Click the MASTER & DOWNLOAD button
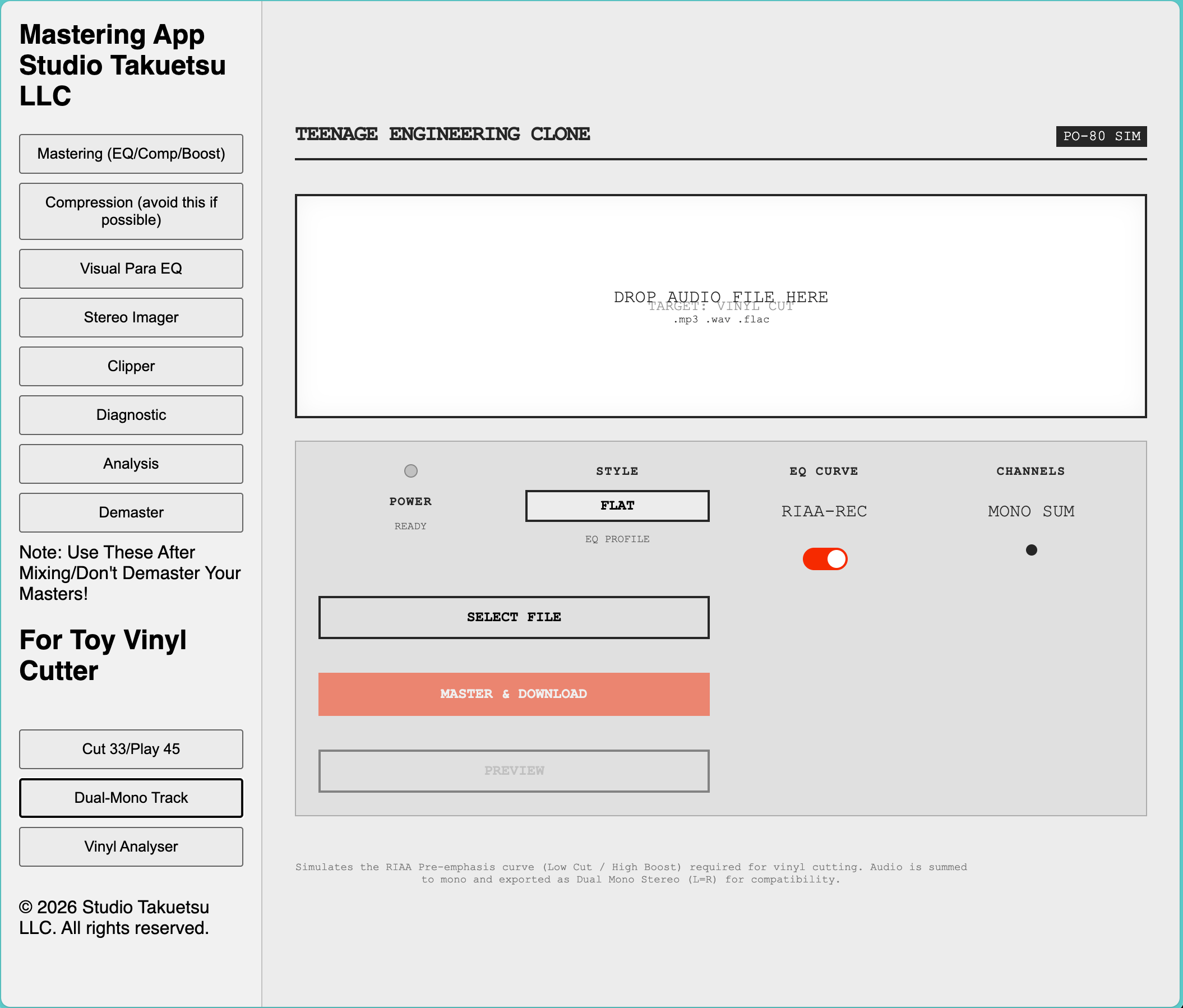Image resolution: width=1183 pixels, height=1008 pixels. click(513, 694)
